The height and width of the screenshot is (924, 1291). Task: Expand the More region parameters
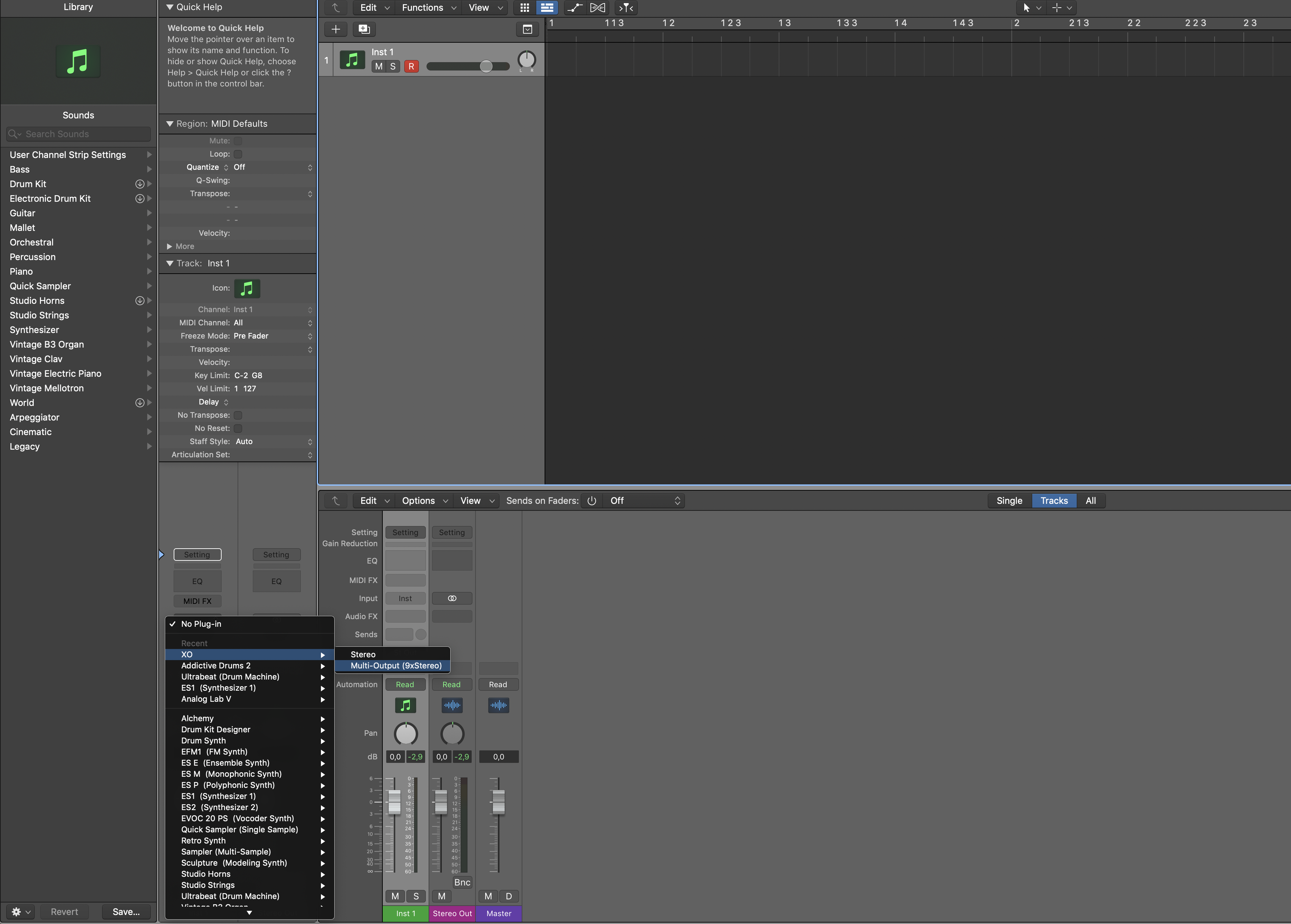(169, 246)
